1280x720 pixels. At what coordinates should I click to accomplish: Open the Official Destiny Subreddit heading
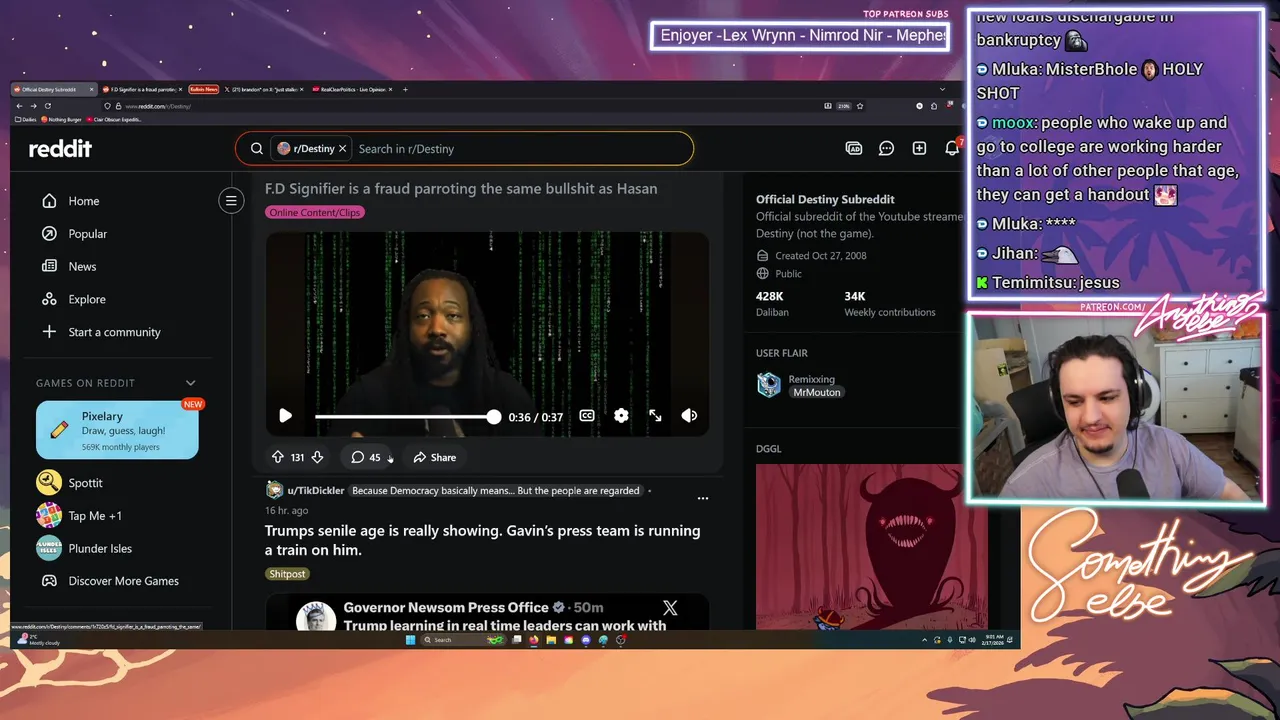[x=825, y=200]
